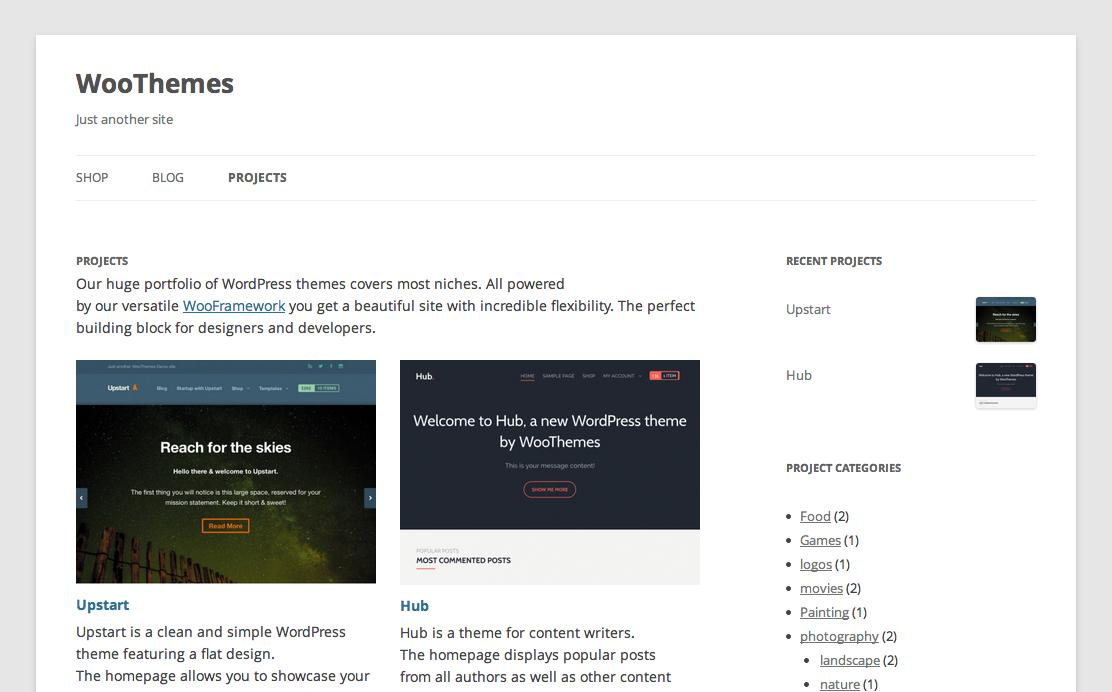Click the small Hub thumbnail in Recent Projects
Image resolution: width=1112 pixels, height=692 pixels.
click(x=1006, y=386)
